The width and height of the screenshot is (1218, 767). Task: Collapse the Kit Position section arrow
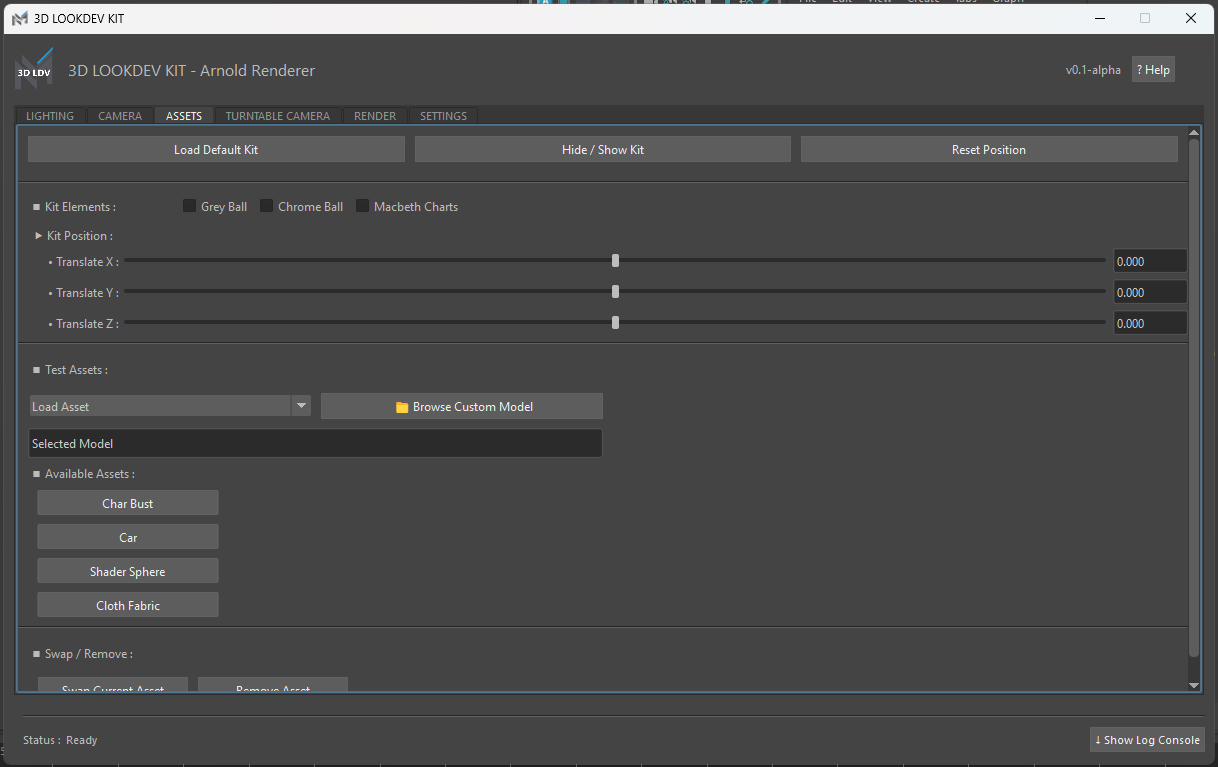[x=39, y=236]
